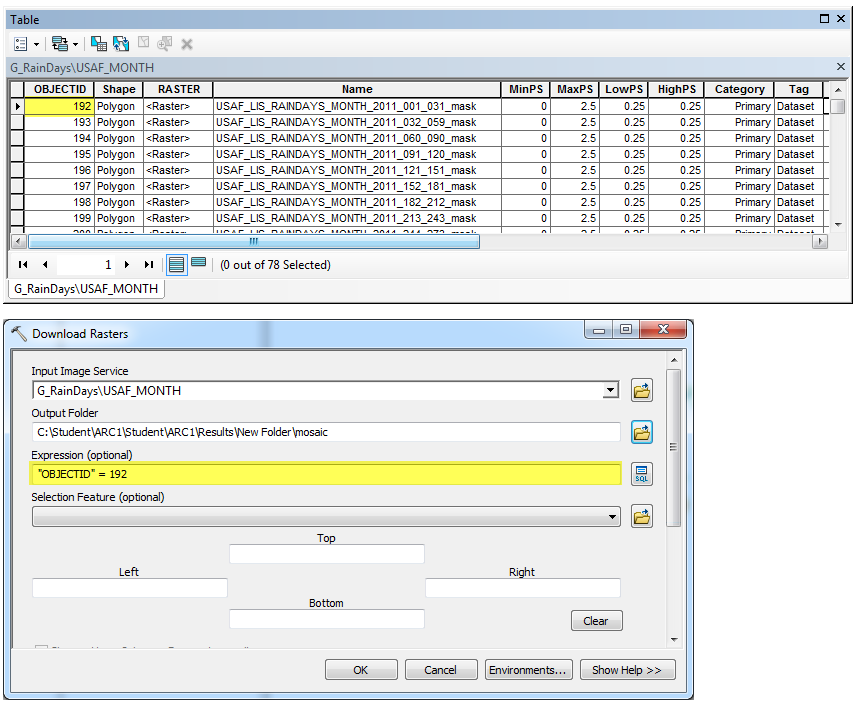Open the Table Options menu icon
This screenshot has height=706, width=859.
pos(21,44)
